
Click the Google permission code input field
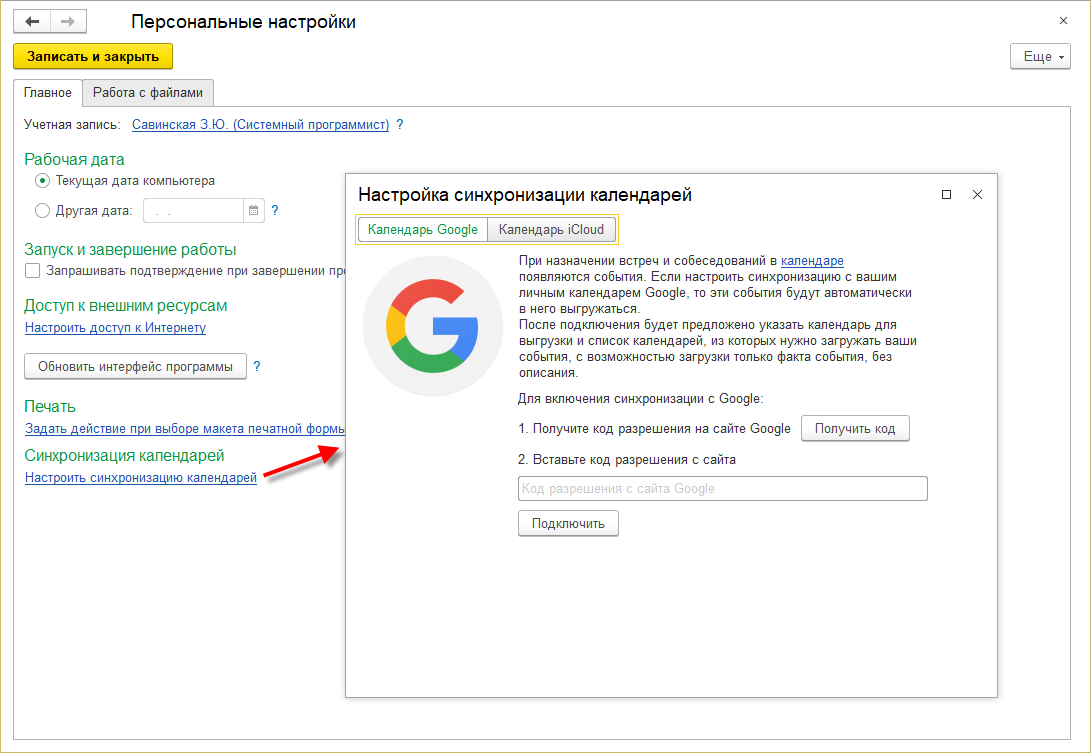click(722, 489)
